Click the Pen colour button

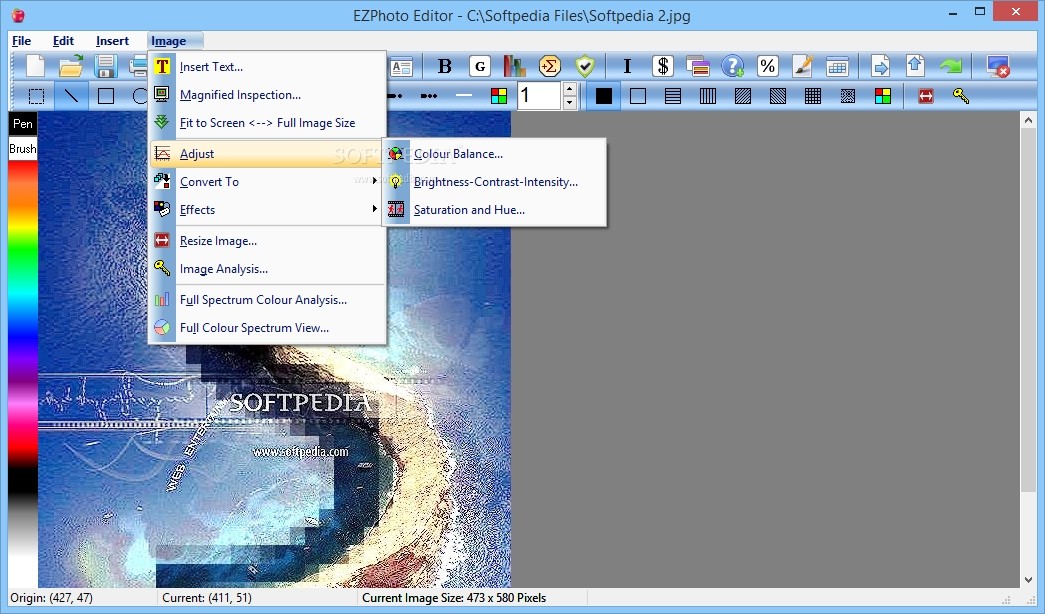tap(23, 123)
